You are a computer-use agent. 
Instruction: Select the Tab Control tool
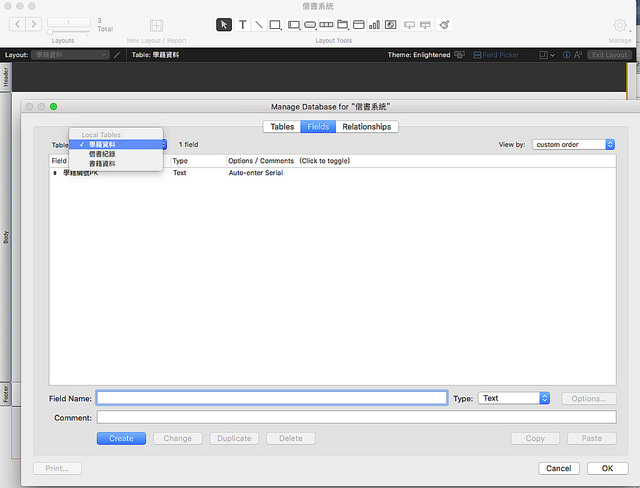tap(342, 25)
